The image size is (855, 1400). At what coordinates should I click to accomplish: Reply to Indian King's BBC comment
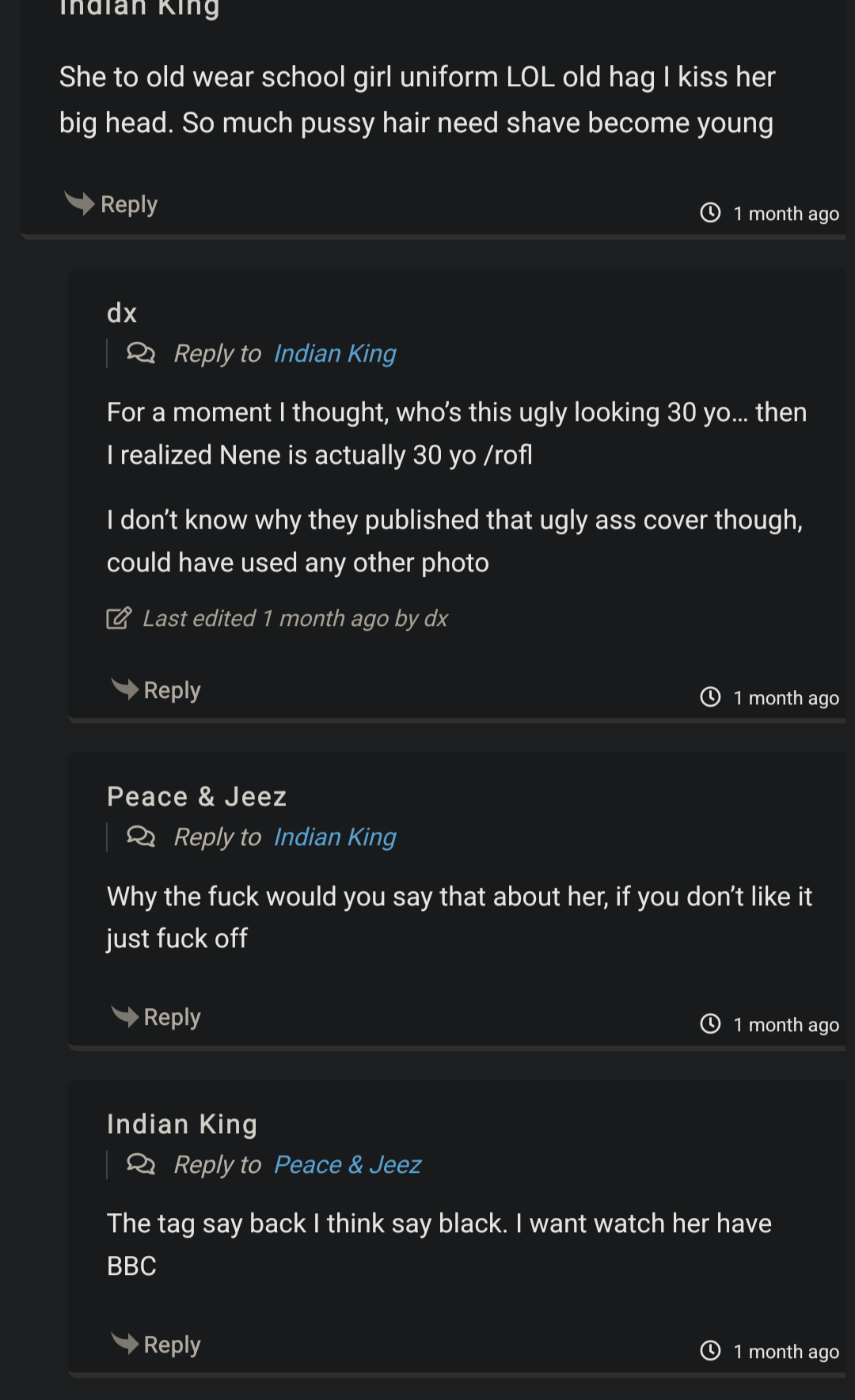pyautogui.click(x=156, y=1344)
